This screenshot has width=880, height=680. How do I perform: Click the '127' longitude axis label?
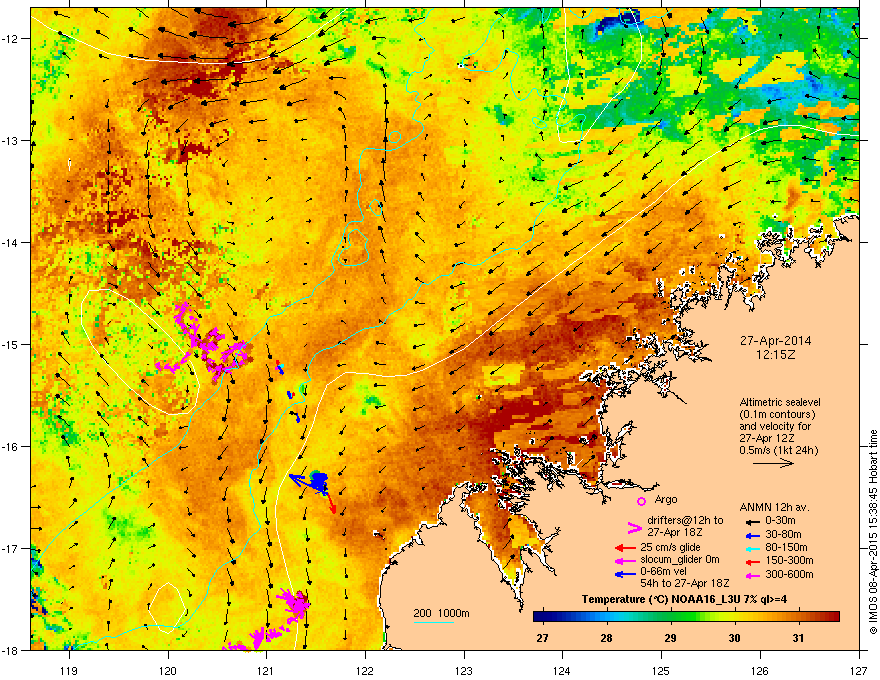click(859, 670)
